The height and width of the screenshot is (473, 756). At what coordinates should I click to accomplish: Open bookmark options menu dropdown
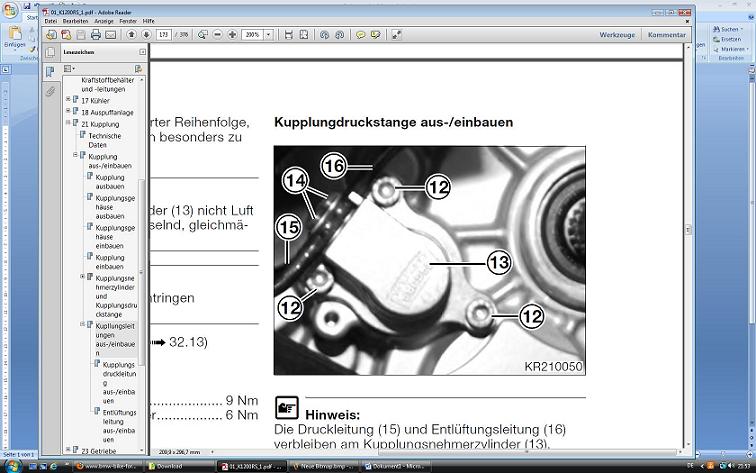69,69
